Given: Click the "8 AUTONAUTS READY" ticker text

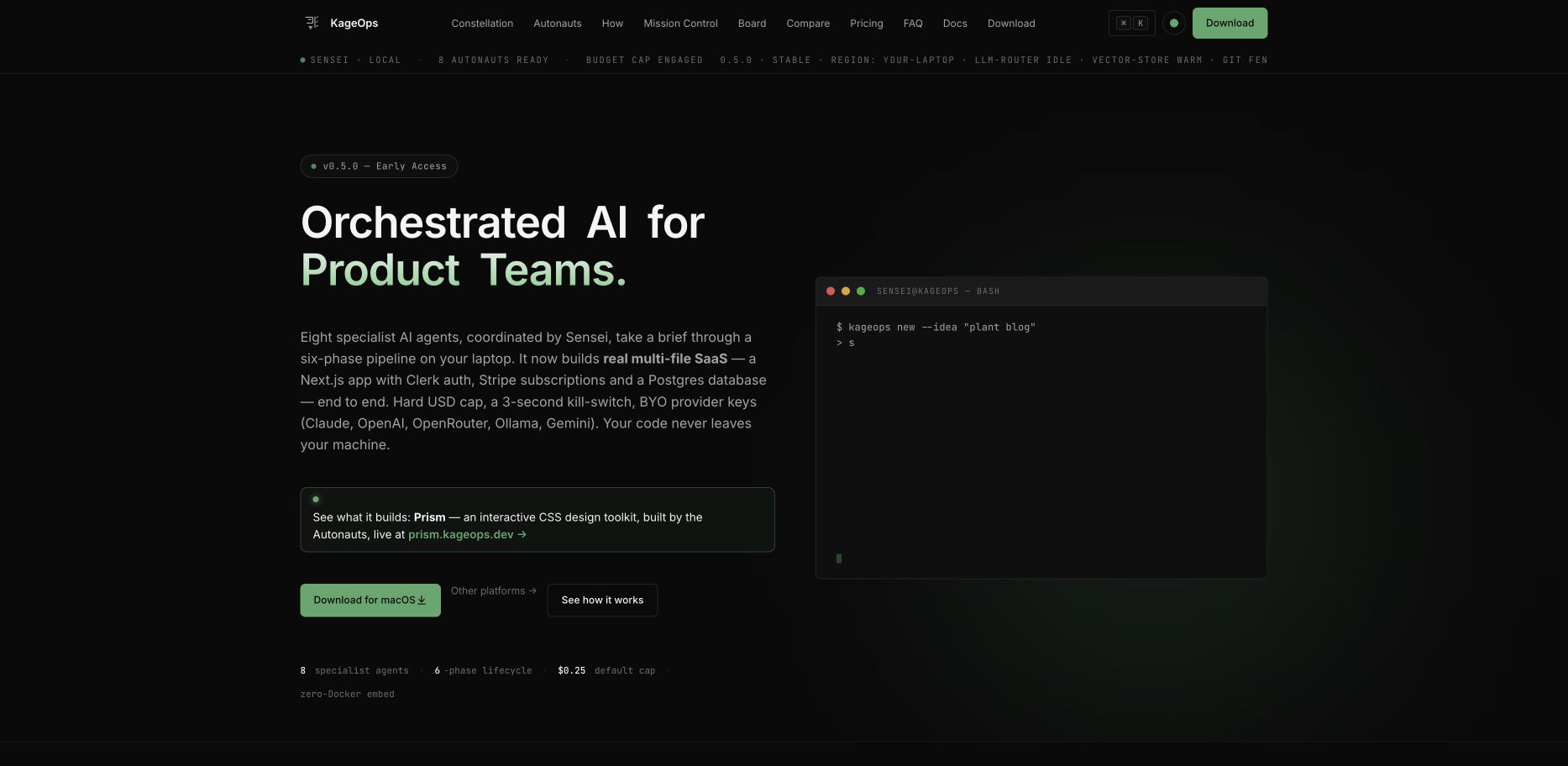Looking at the screenshot, I should (493, 60).
